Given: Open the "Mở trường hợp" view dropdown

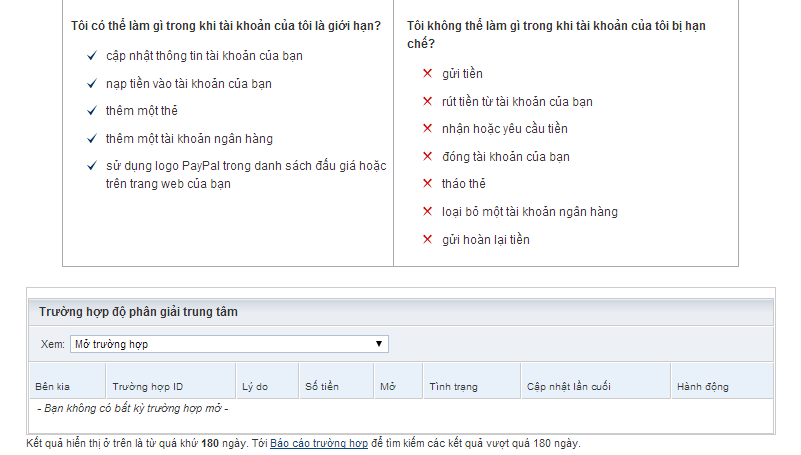Looking at the screenshot, I should [x=229, y=344].
